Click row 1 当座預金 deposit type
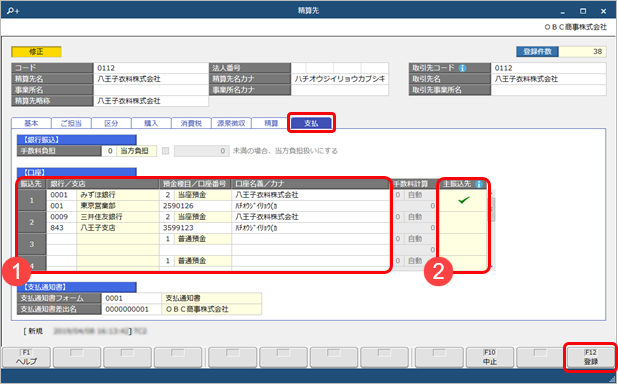This screenshot has width=618, height=384. [203, 195]
